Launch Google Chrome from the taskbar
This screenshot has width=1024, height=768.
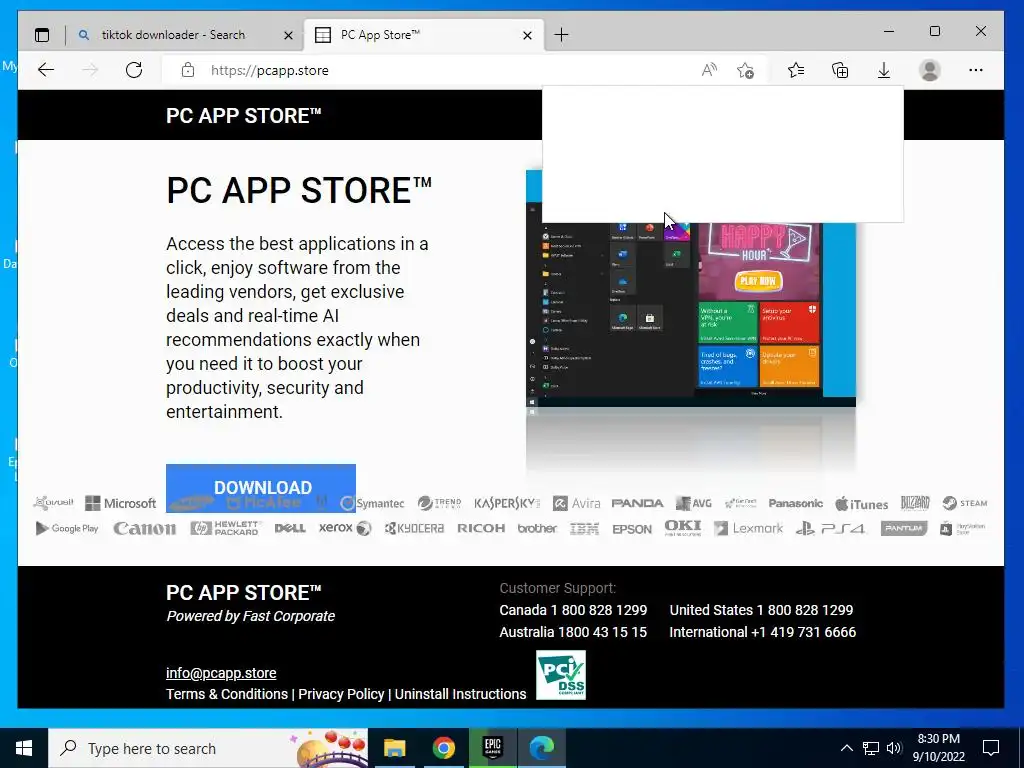(443, 748)
